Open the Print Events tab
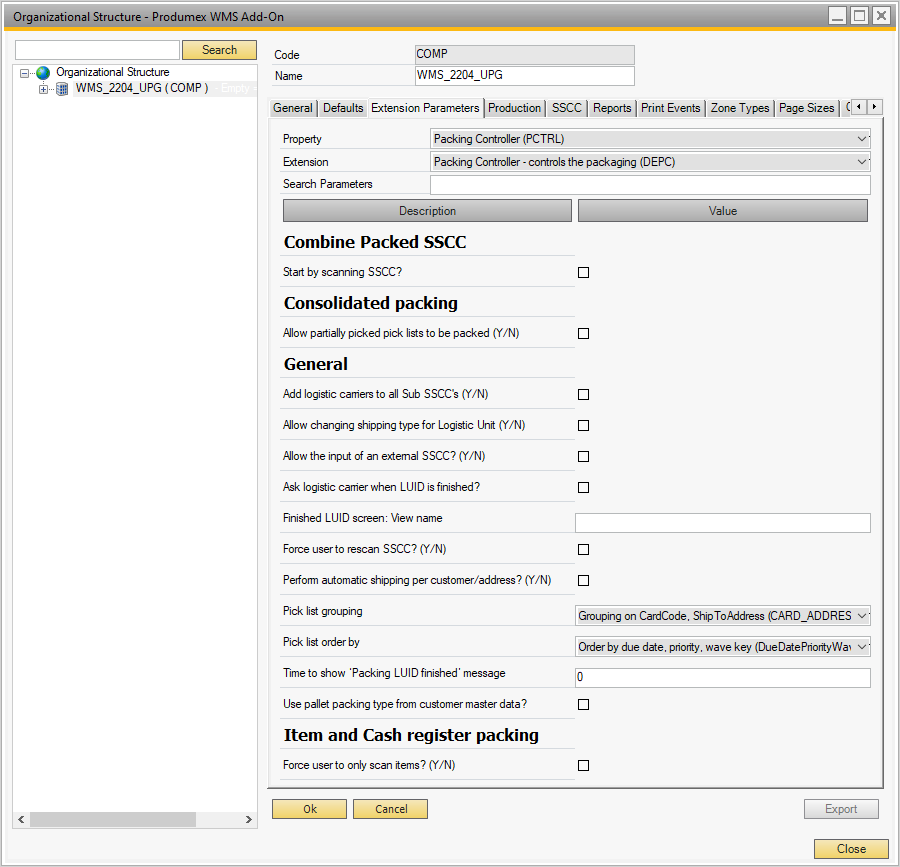 [671, 108]
